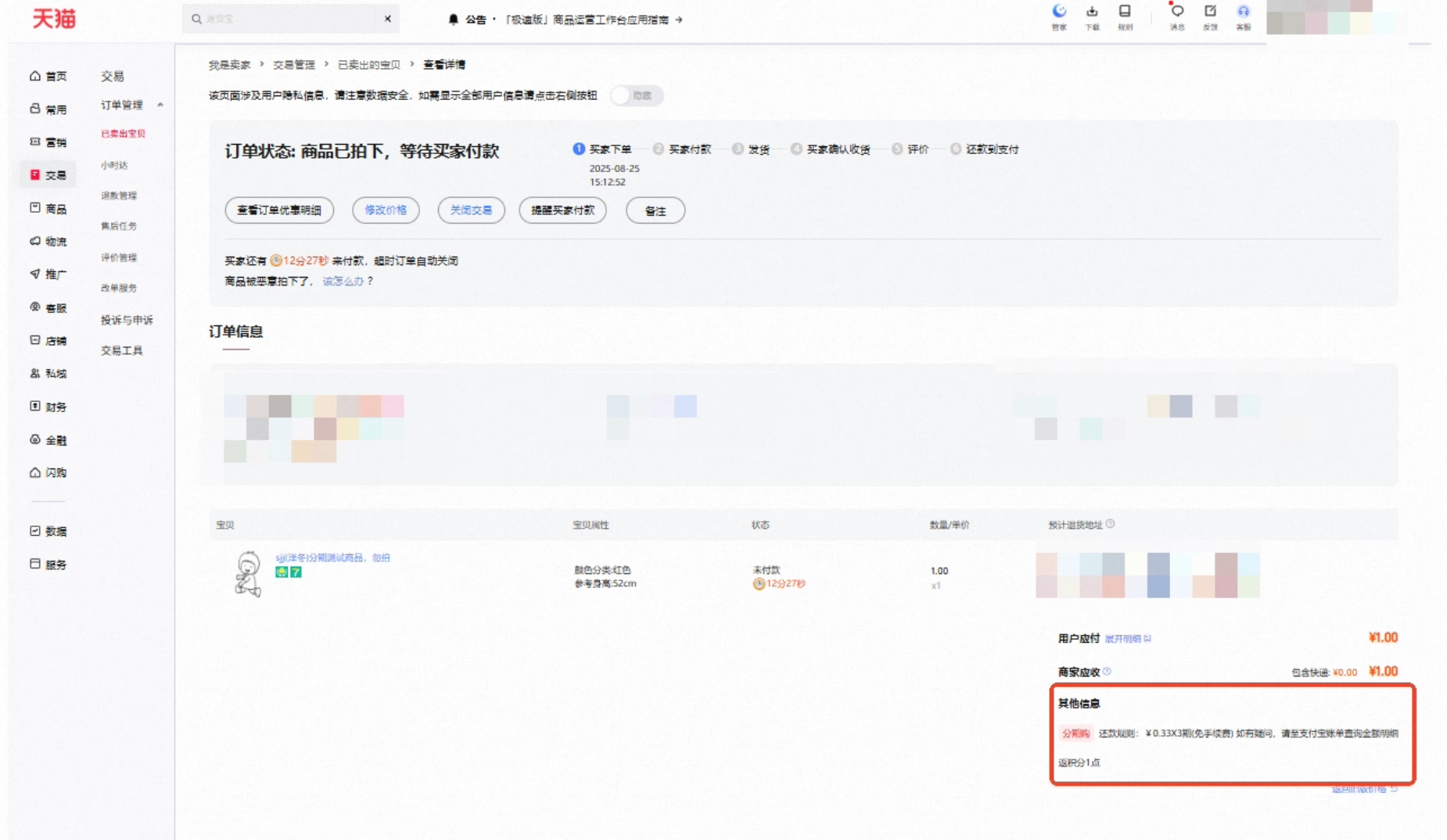Screen dimensions: 1447x840
Task: Clear the search box with the X
Action: pos(387,19)
